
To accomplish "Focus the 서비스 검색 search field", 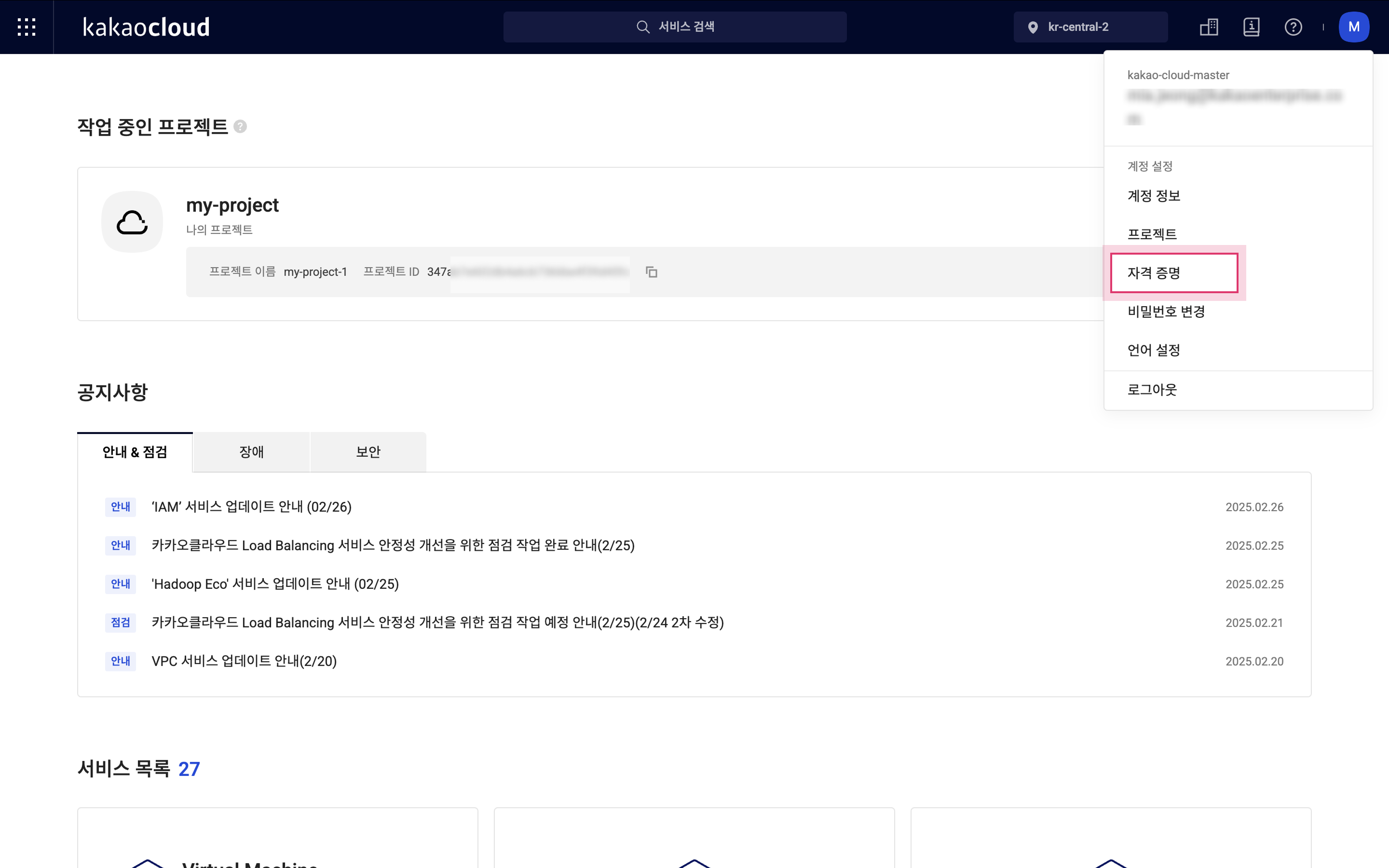I will click(x=675, y=27).
